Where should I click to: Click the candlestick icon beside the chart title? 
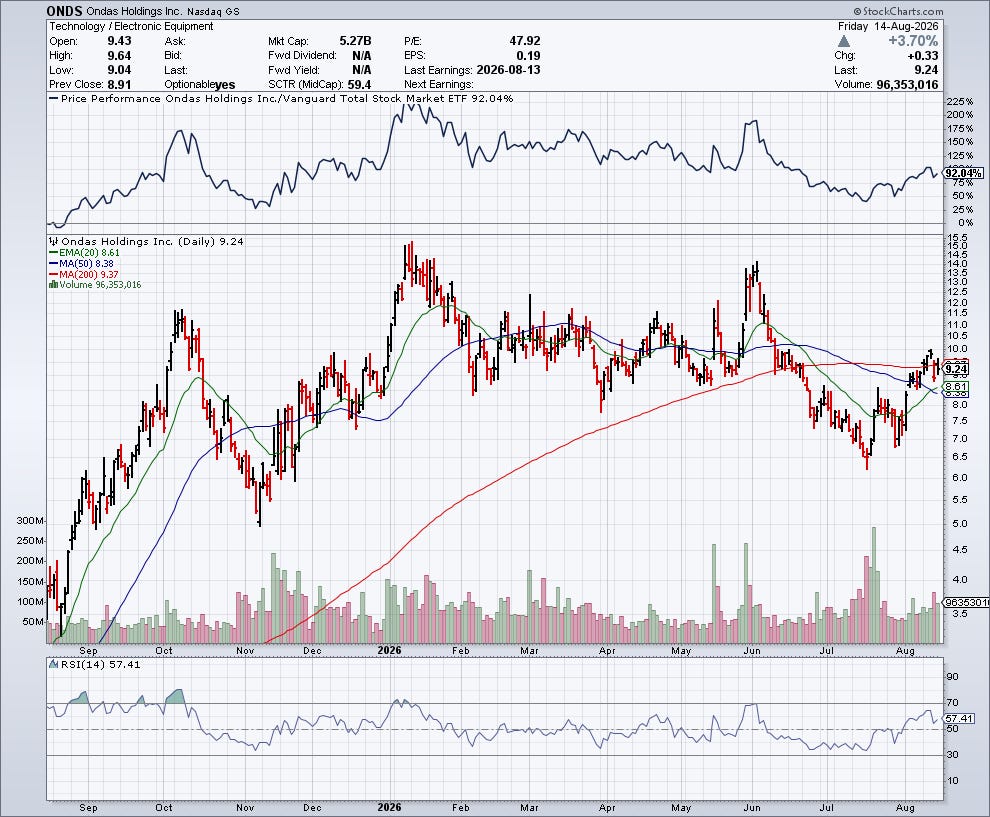point(54,241)
